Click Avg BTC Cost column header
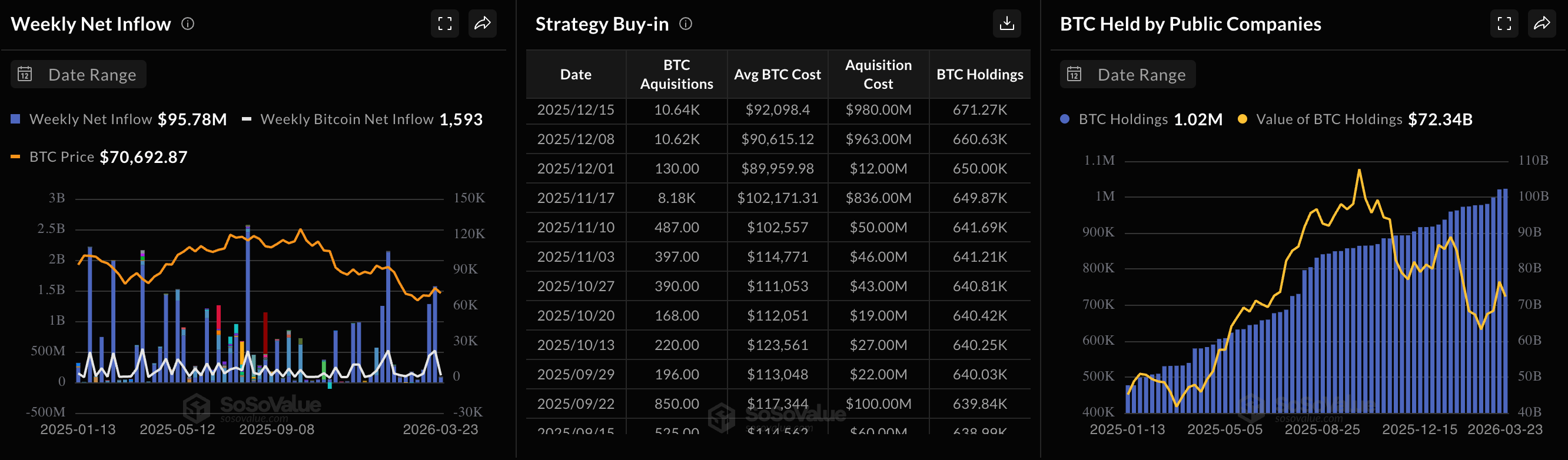1568x460 pixels. coord(778,74)
